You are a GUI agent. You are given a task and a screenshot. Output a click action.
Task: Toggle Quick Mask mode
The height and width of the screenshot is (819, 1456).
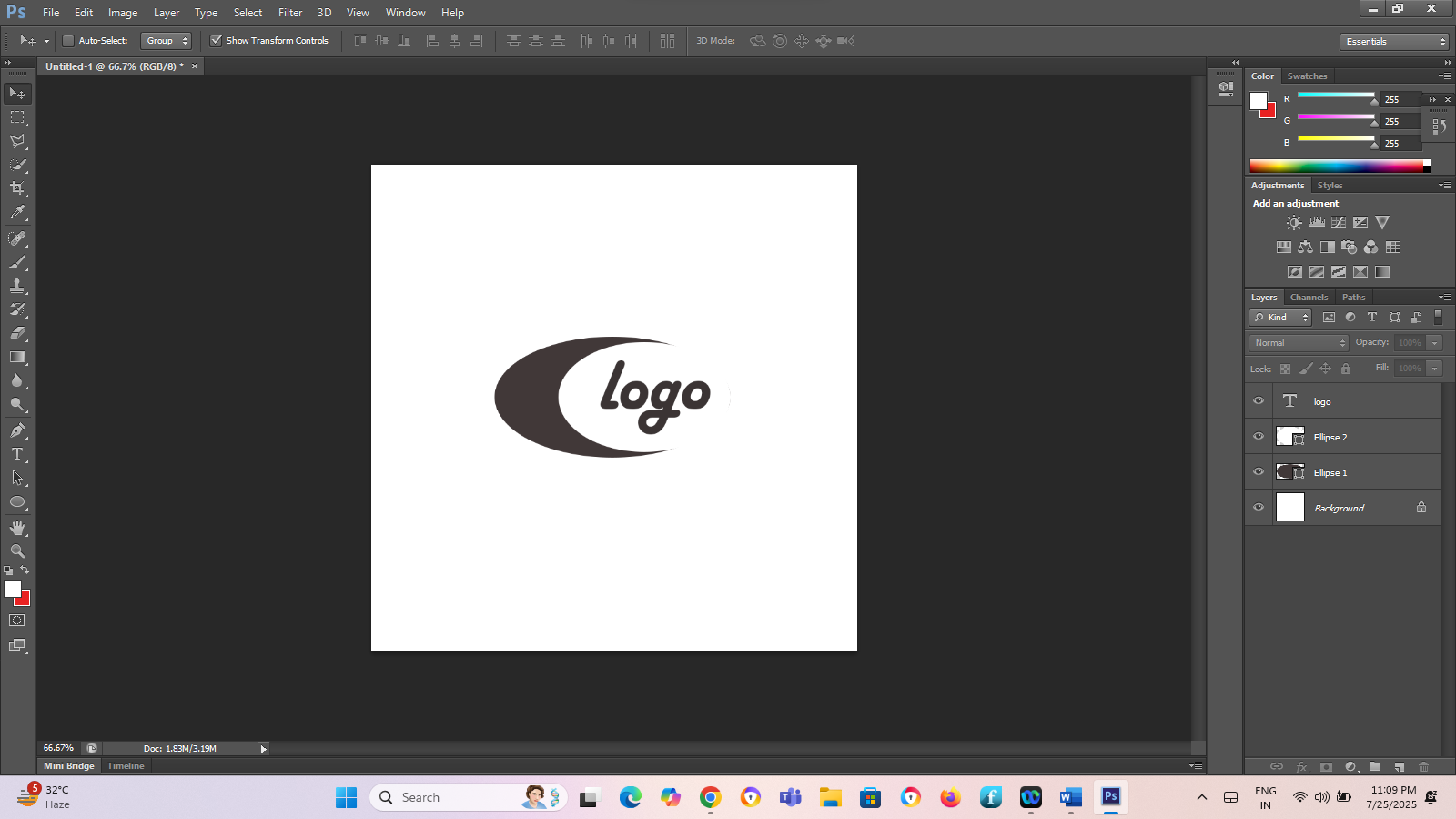(x=17, y=621)
